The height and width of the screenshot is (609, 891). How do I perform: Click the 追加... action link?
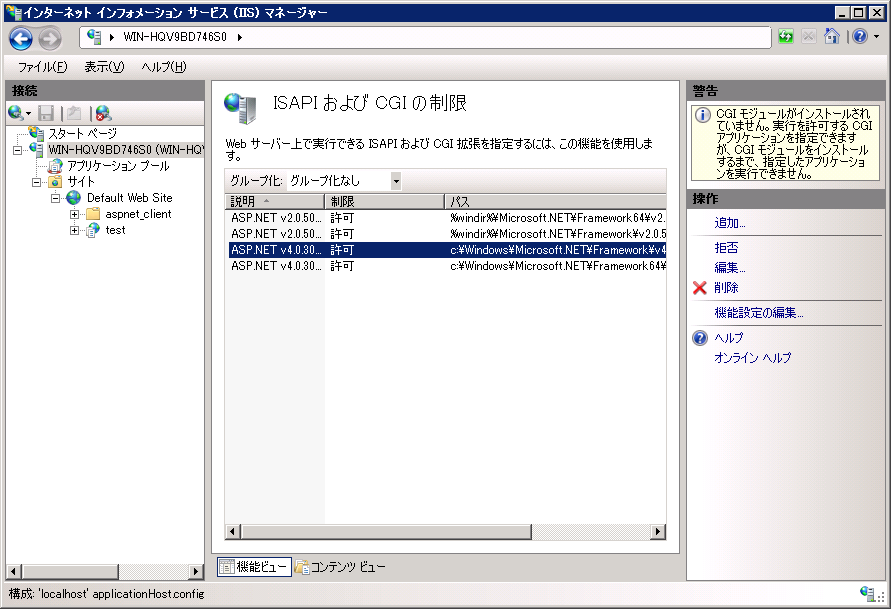pos(730,223)
